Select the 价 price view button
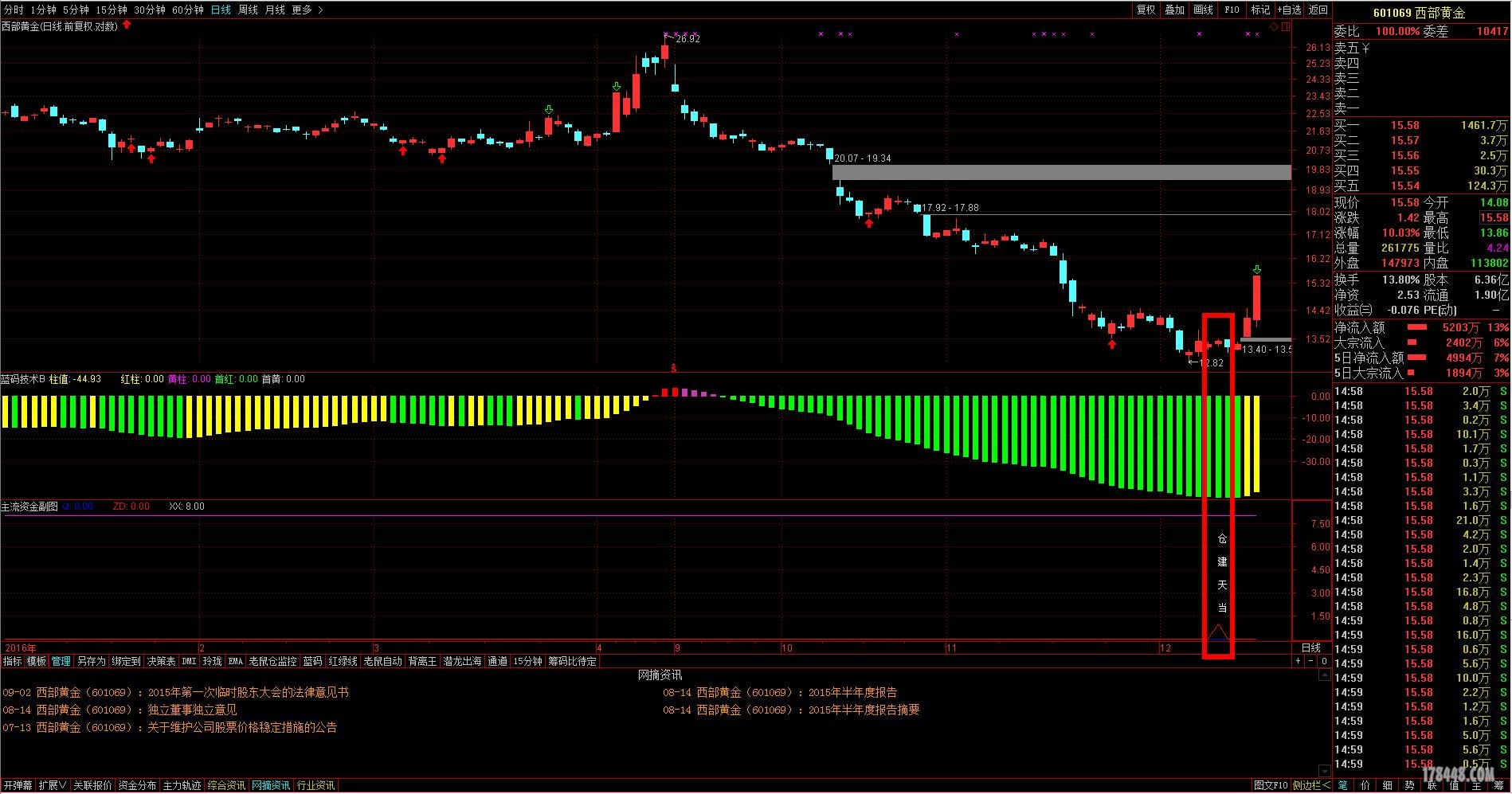1512x794 pixels. click(1365, 786)
